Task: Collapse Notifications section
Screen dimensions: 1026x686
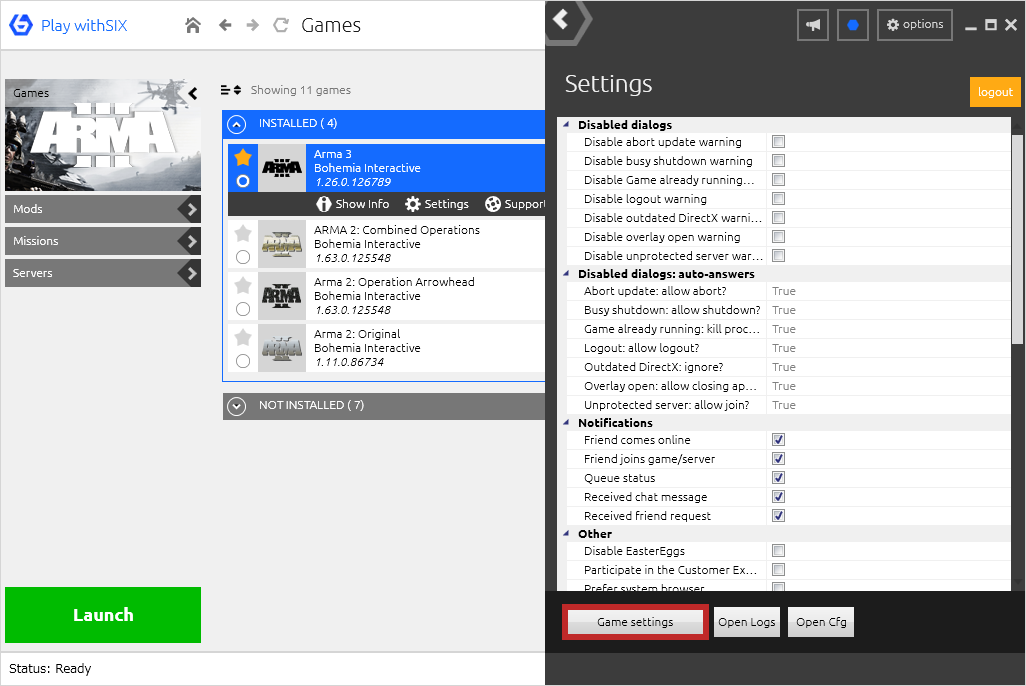Action: 567,422
